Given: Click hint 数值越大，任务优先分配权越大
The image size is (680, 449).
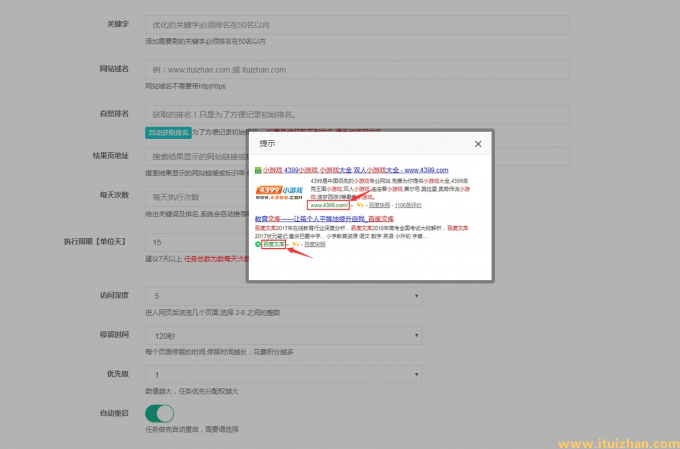Looking at the screenshot, I should (x=192, y=391).
